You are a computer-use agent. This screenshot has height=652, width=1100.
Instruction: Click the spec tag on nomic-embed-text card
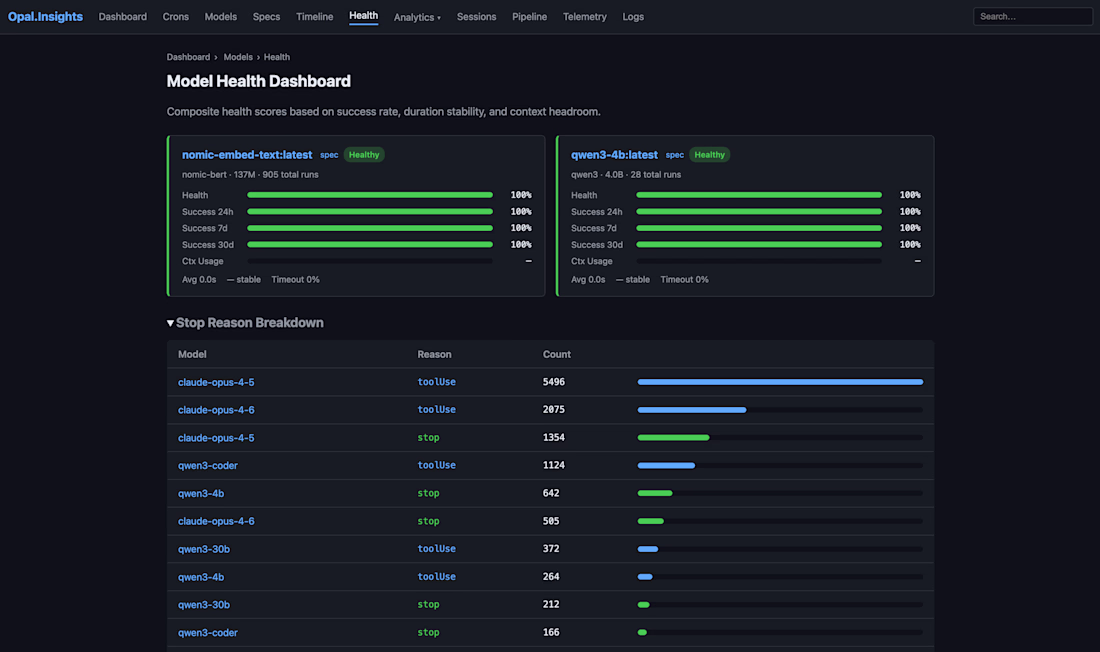[x=329, y=155]
